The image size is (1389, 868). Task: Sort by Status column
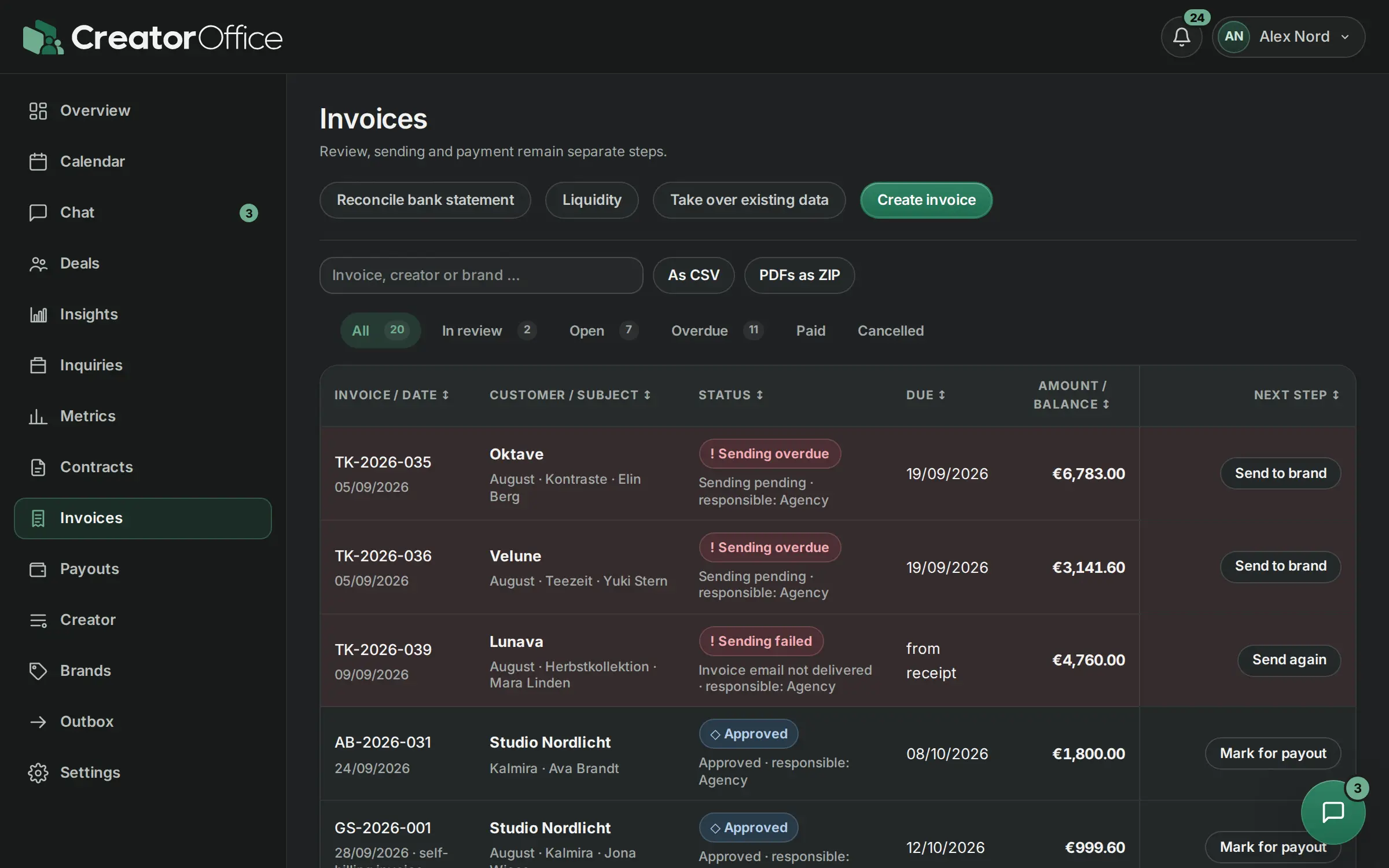click(730, 395)
